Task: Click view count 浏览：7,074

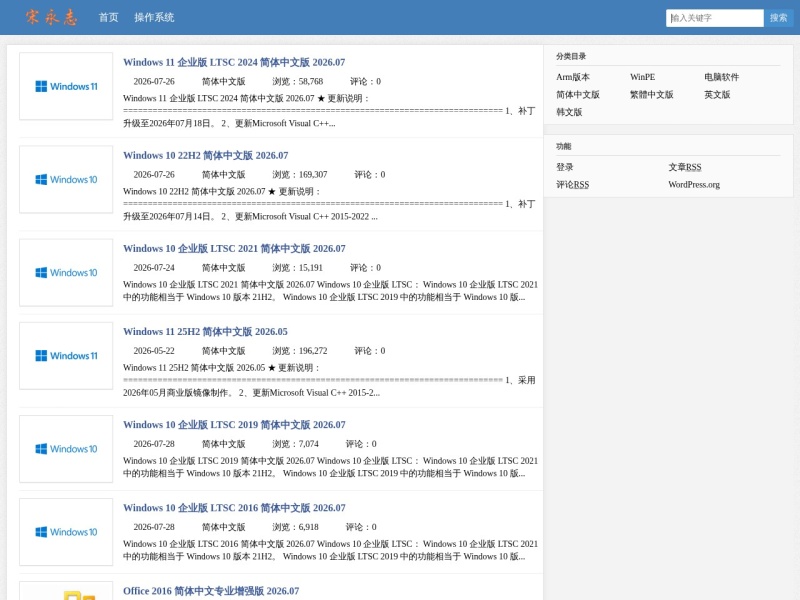Action: [295, 444]
